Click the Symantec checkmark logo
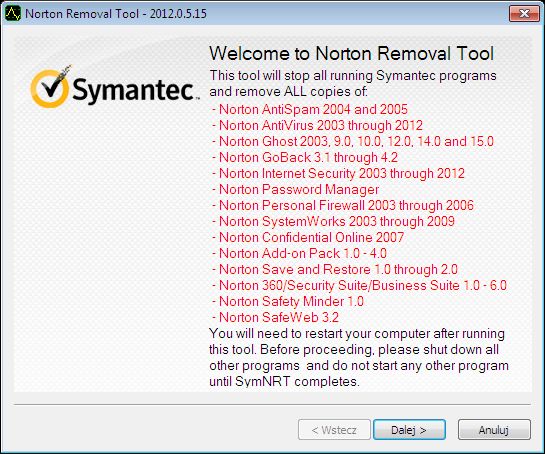Viewport: 545px width, 454px height. coord(50,87)
